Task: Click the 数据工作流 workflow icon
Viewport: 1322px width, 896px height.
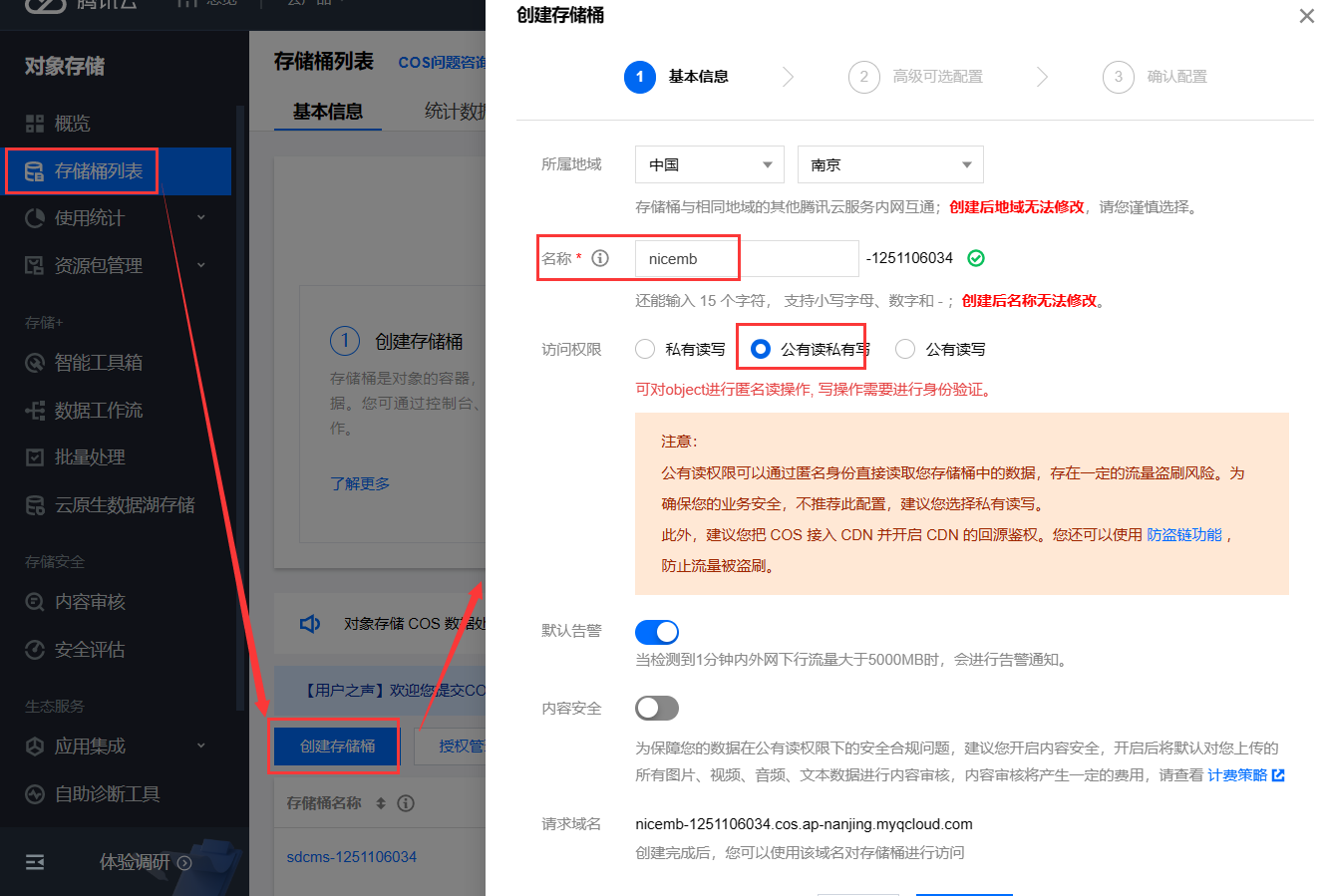Action: pos(35,411)
